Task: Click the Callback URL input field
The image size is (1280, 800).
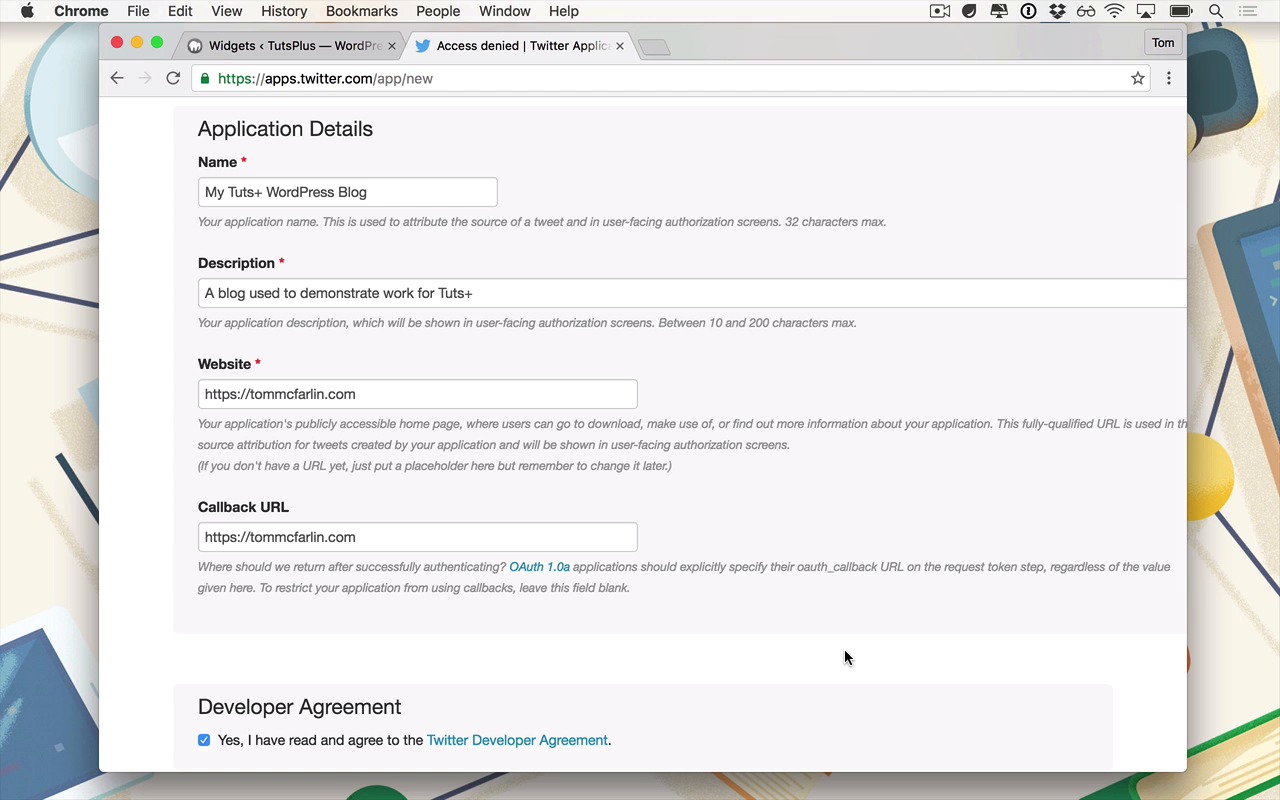Action: click(x=418, y=537)
